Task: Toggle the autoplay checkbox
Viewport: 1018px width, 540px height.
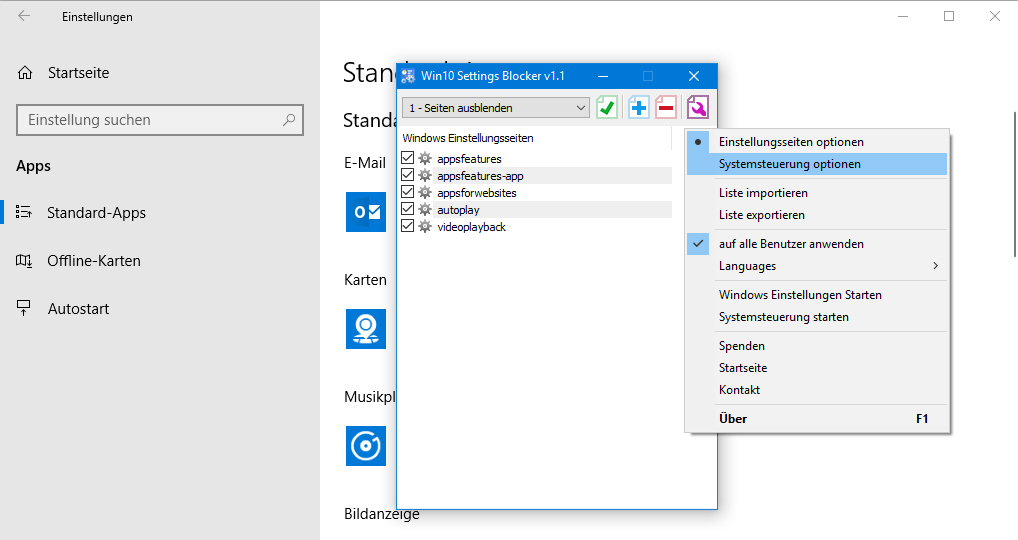Action: tap(408, 209)
